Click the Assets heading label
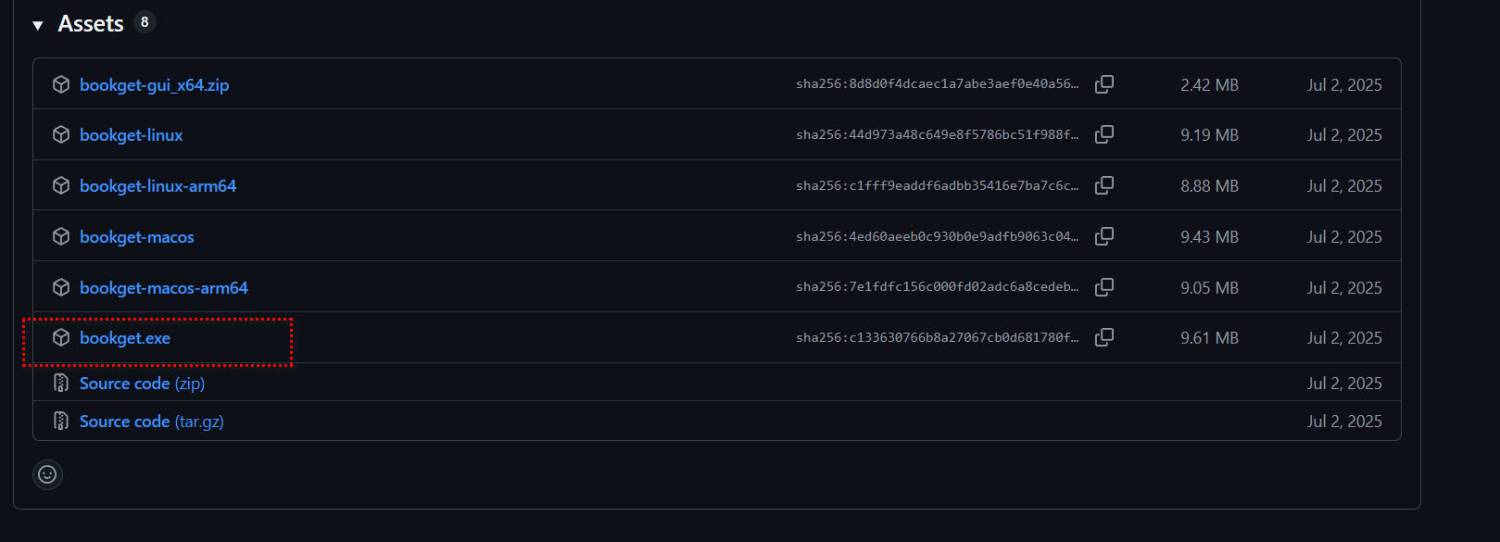The width and height of the screenshot is (1500, 542). (x=90, y=24)
